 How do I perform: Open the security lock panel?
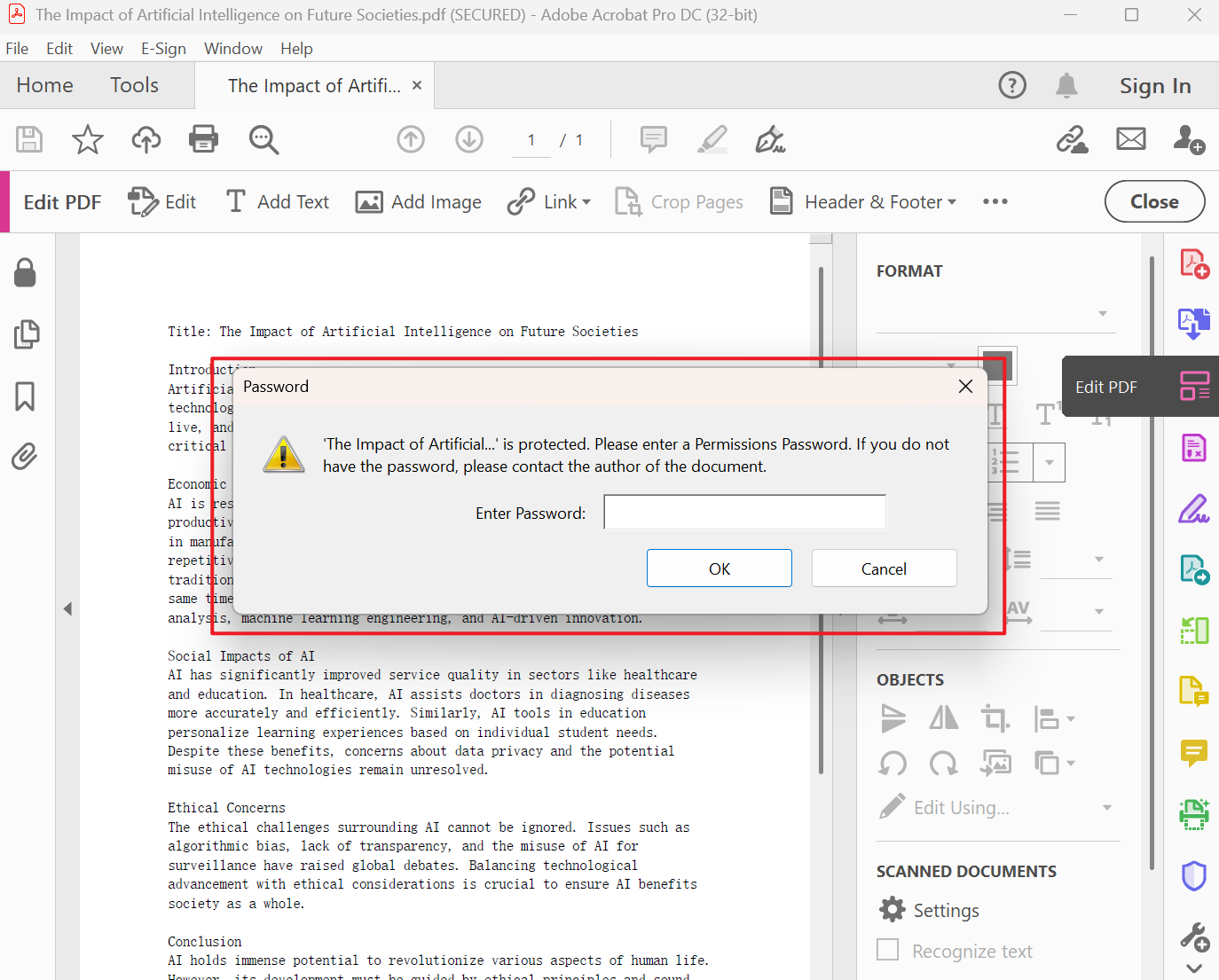click(25, 272)
